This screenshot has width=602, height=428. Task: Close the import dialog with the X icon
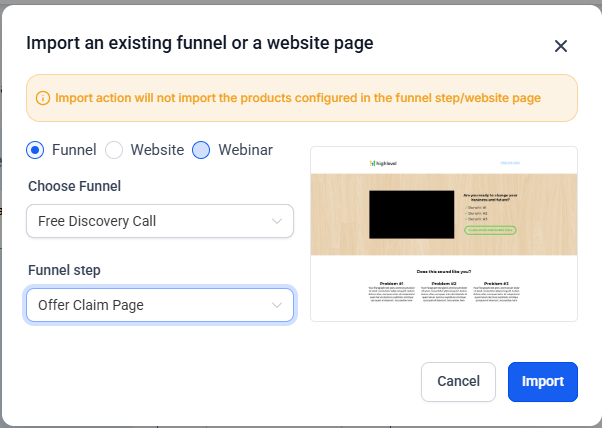click(x=561, y=46)
